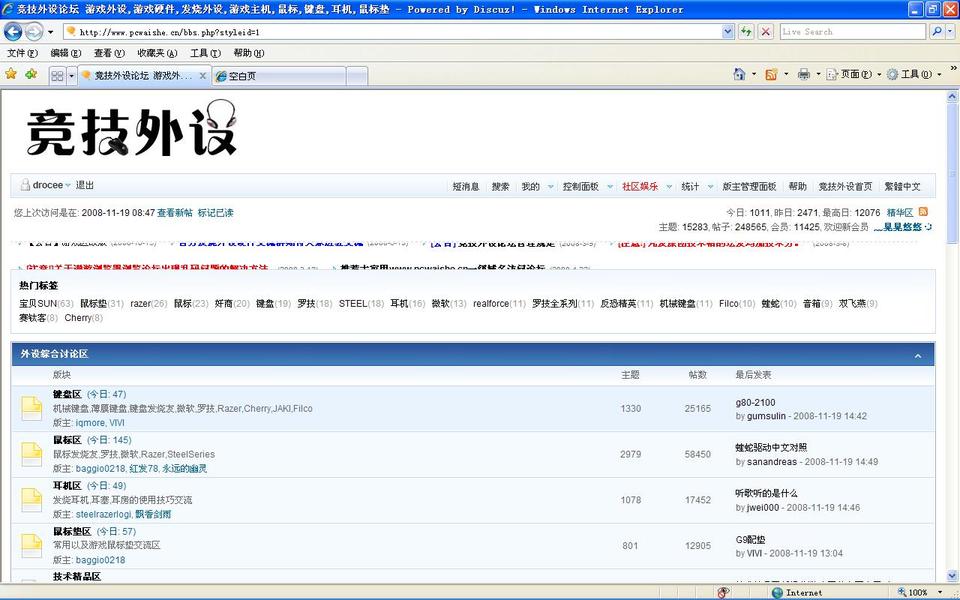Click the Print toolbar icon
The image size is (960, 600).
tap(804, 75)
